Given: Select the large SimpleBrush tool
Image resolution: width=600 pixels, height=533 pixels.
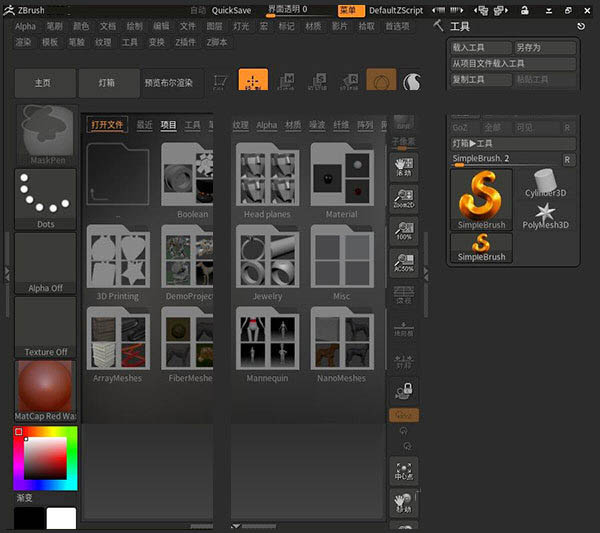Looking at the screenshot, I should tap(481, 199).
